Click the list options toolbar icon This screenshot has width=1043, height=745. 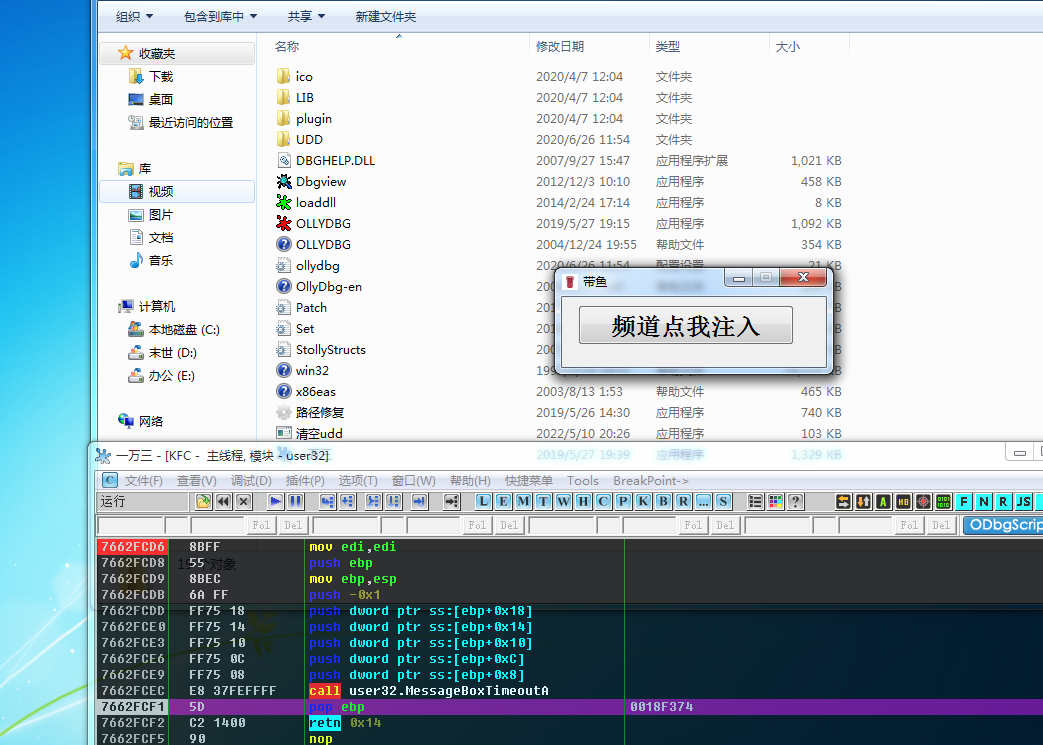755,501
